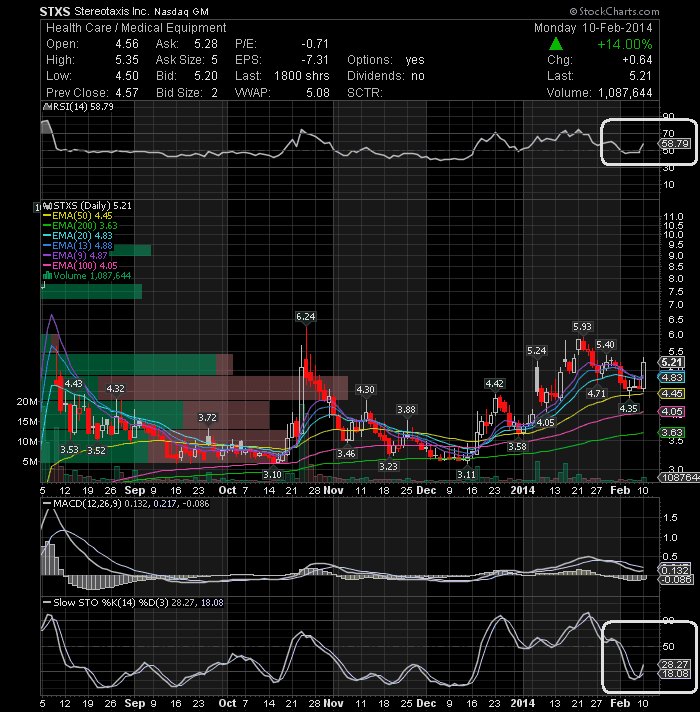Click the cyan 4.83 EMA axis tag

[x=672, y=377]
